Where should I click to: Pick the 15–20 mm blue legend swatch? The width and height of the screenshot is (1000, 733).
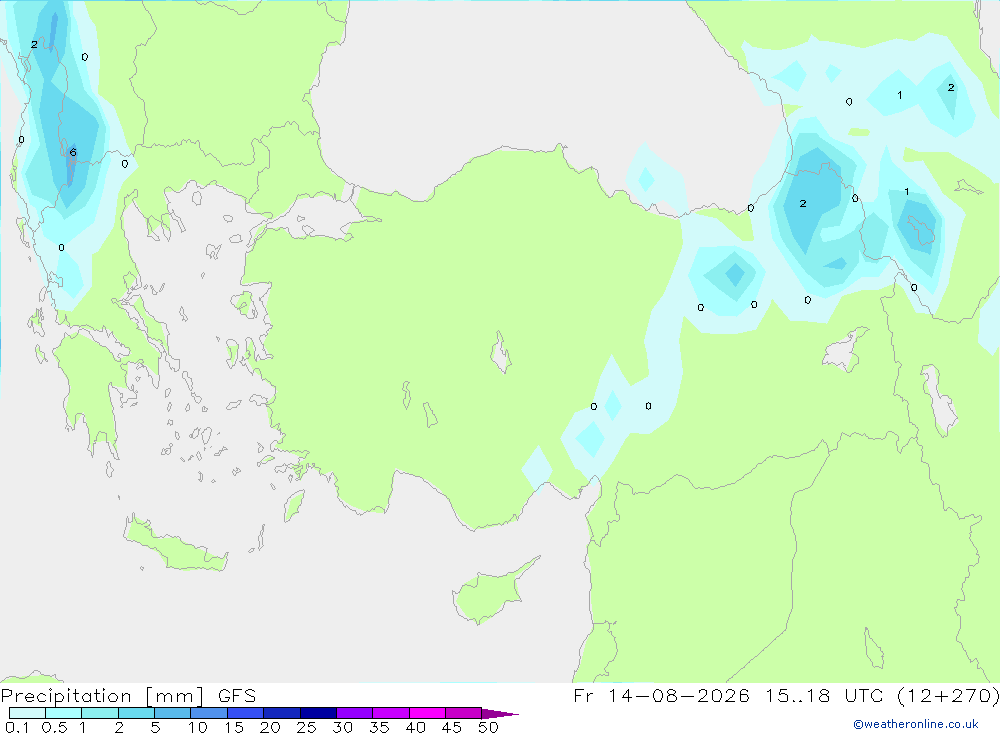coord(246,713)
